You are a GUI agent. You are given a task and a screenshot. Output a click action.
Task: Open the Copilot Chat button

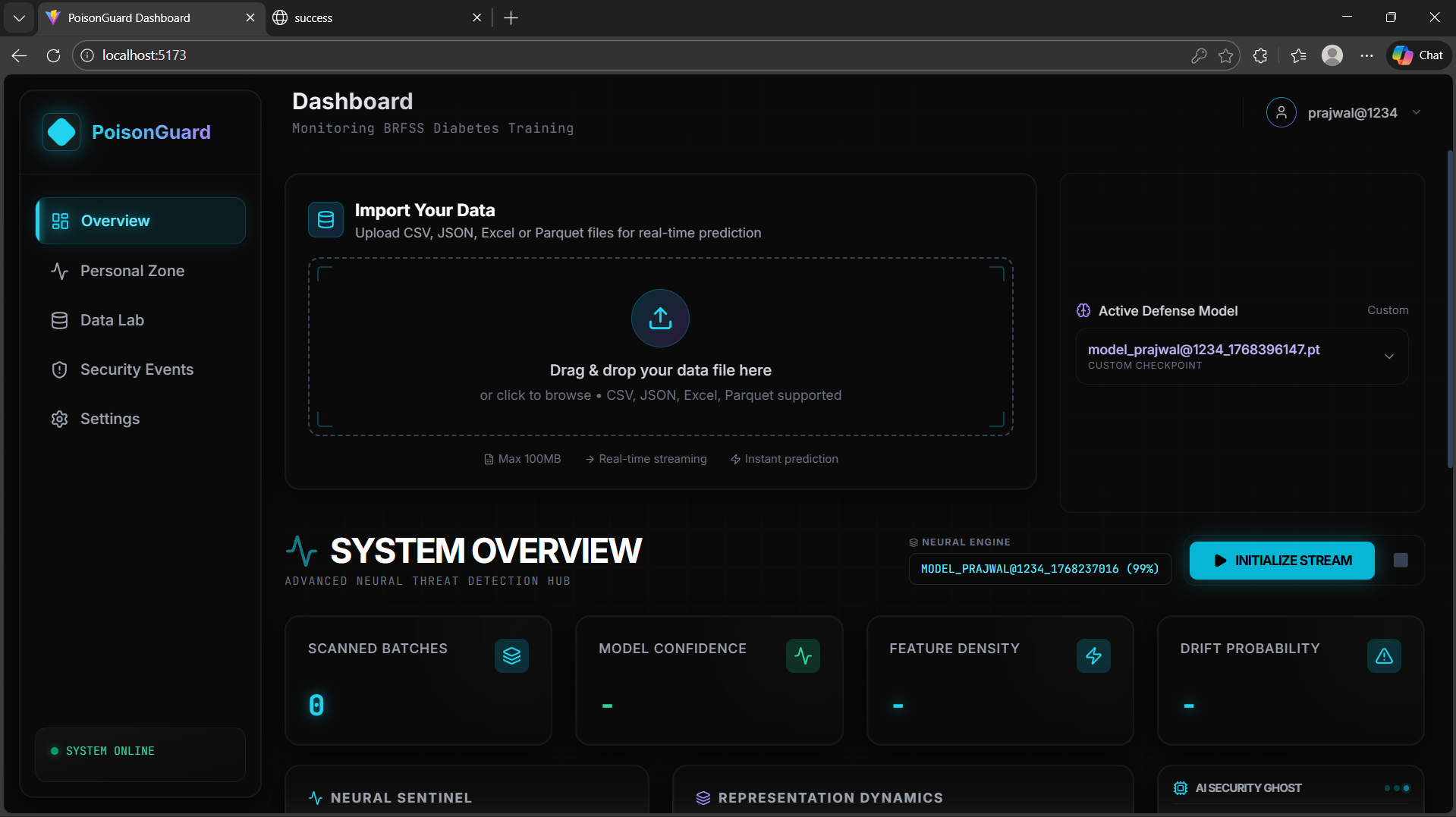(x=1419, y=55)
